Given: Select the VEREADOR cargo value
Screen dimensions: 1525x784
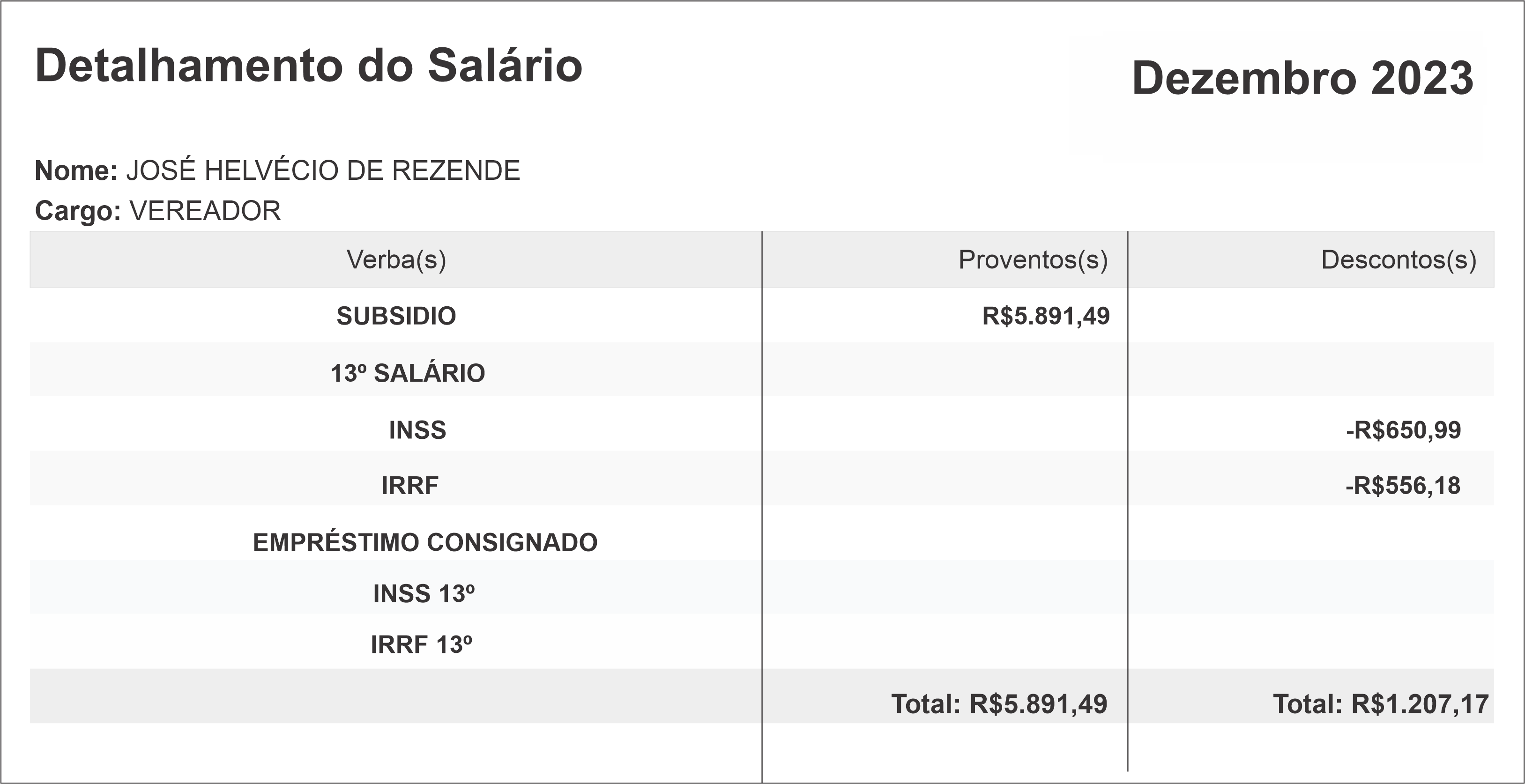Looking at the screenshot, I should click(205, 211).
